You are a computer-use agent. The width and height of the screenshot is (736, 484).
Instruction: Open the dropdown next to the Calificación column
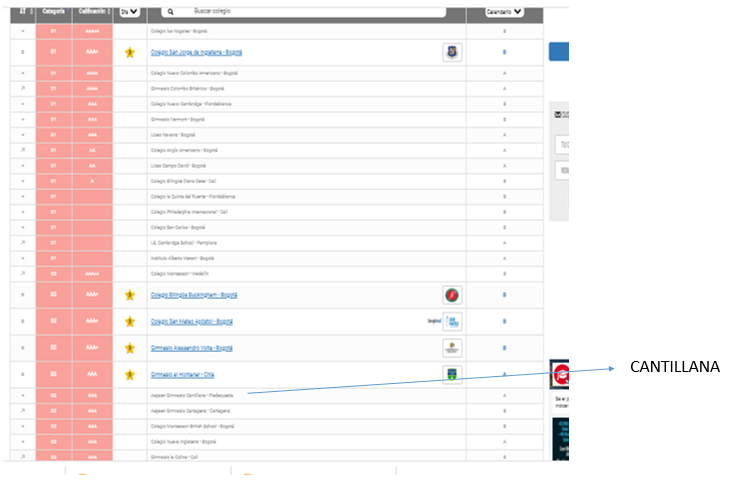129,12
